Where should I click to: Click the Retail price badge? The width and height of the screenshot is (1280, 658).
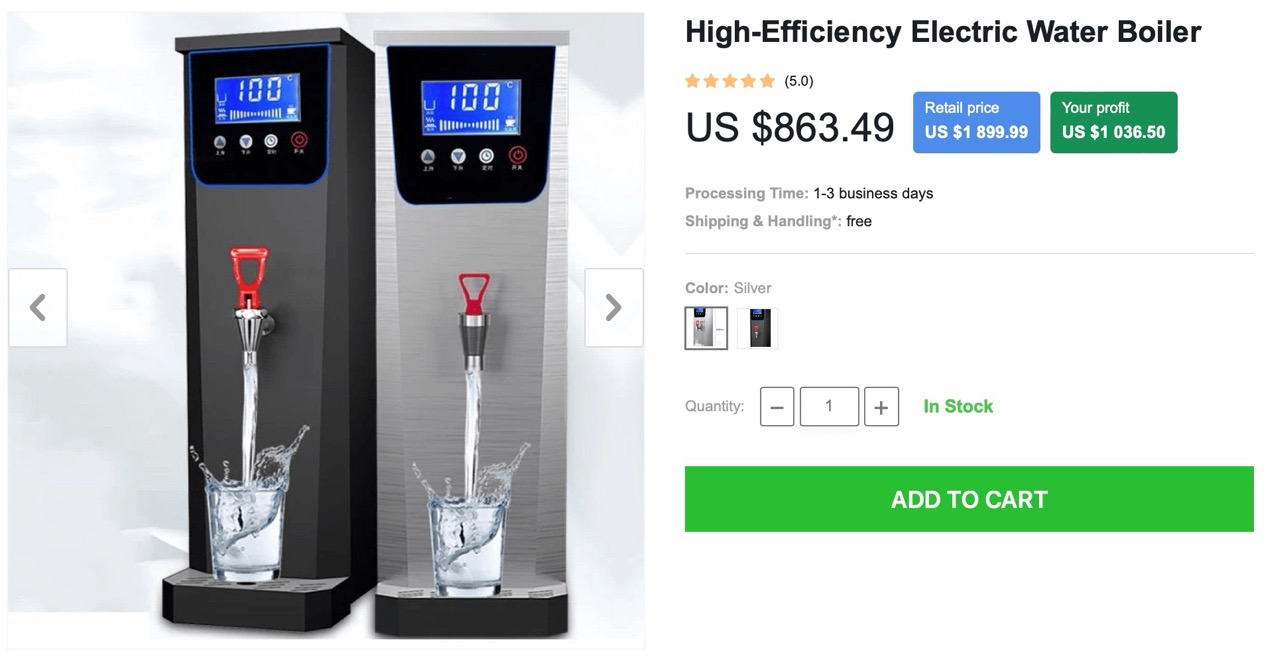pos(976,122)
